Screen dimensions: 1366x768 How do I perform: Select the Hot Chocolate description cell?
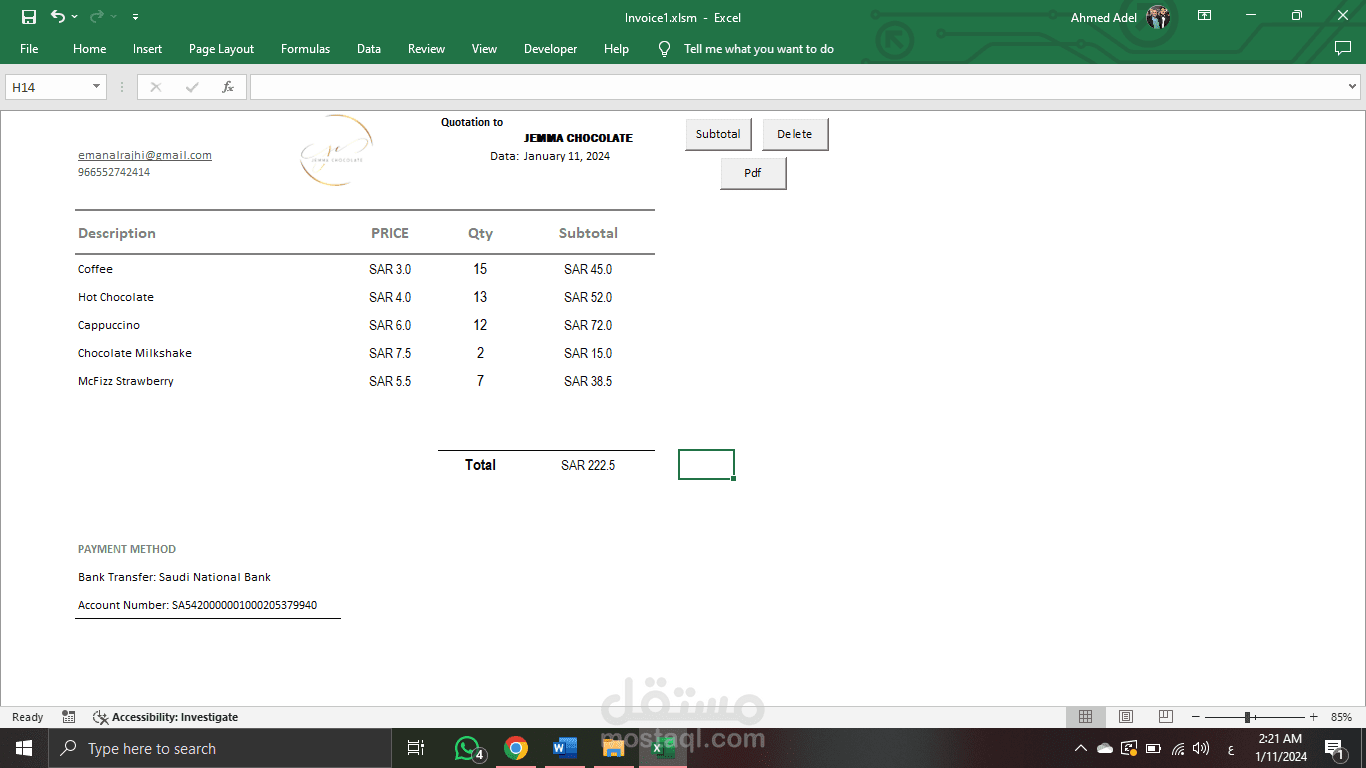pos(116,297)
